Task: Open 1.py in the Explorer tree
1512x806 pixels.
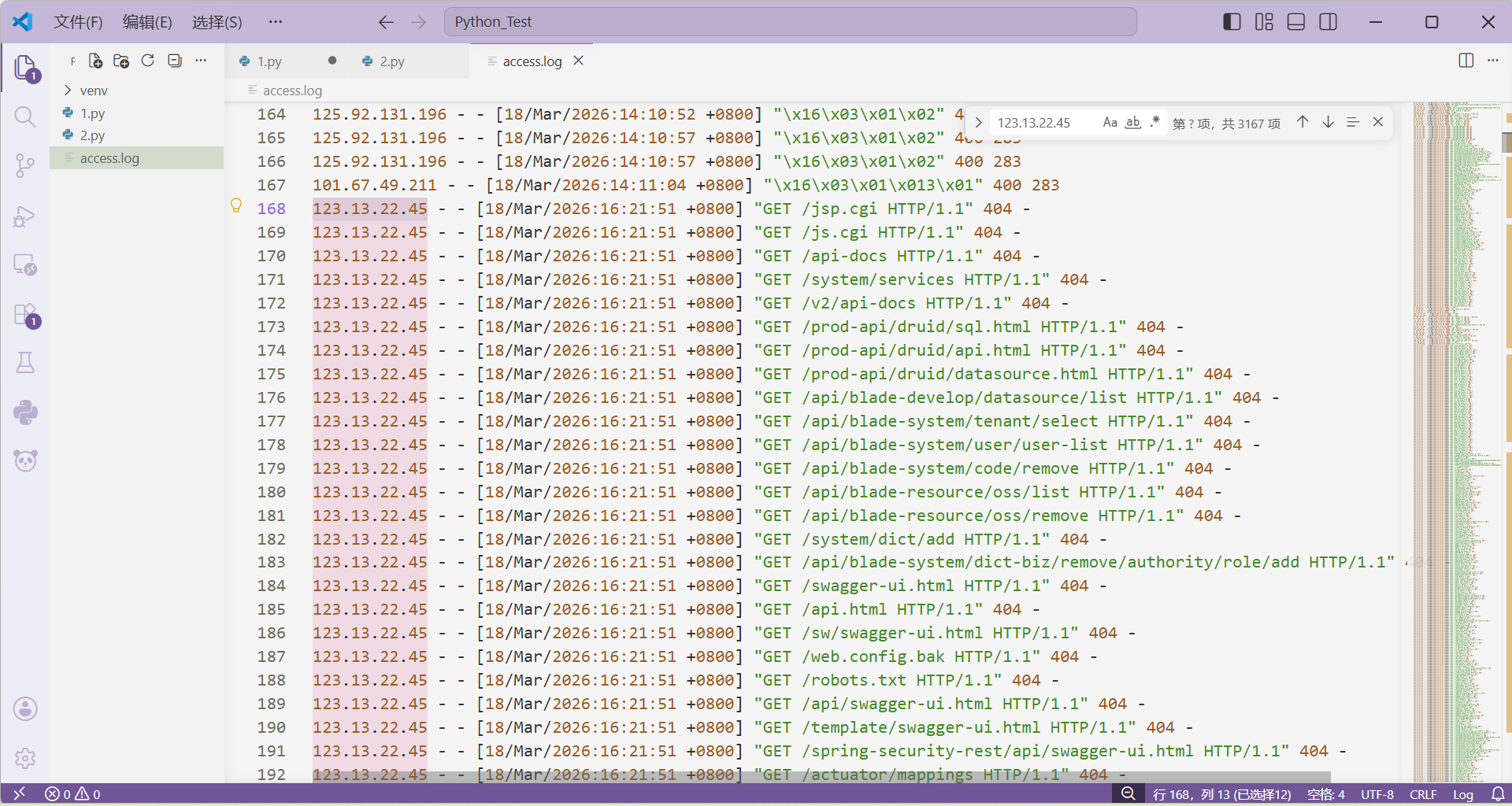Action: pos(136,113)
